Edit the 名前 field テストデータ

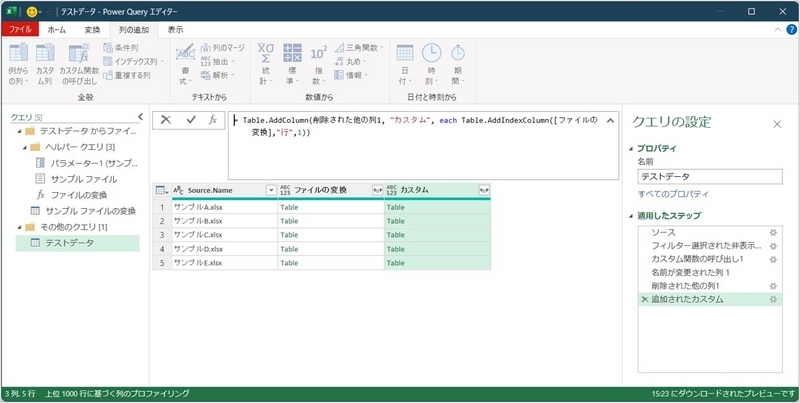click(x=710, y=177)
